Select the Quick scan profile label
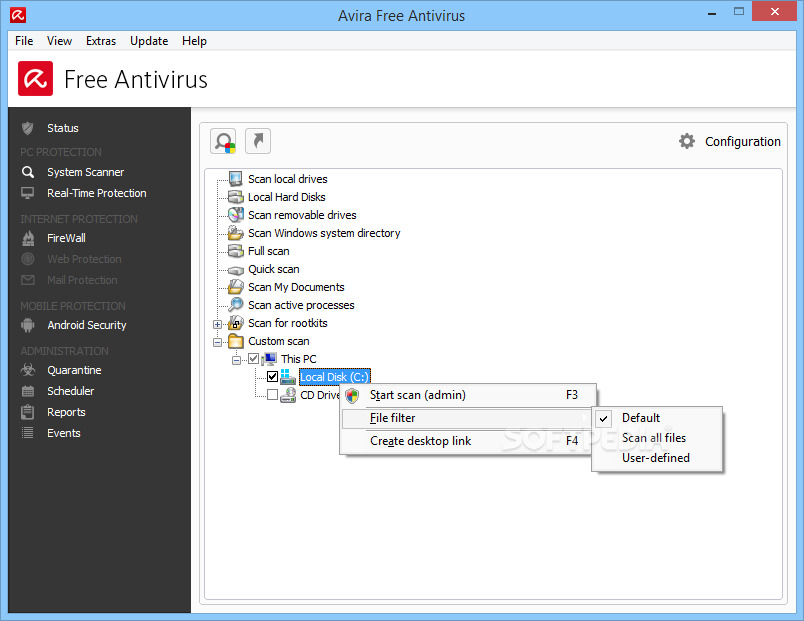Image resolution: width=804 pixels, height=621 pixels. pyautogui.click(x=274, y=269)
